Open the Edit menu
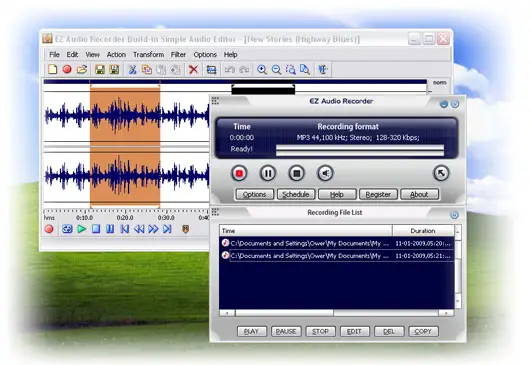This screenshot has height=365, width=531. [x=72, y=55]
